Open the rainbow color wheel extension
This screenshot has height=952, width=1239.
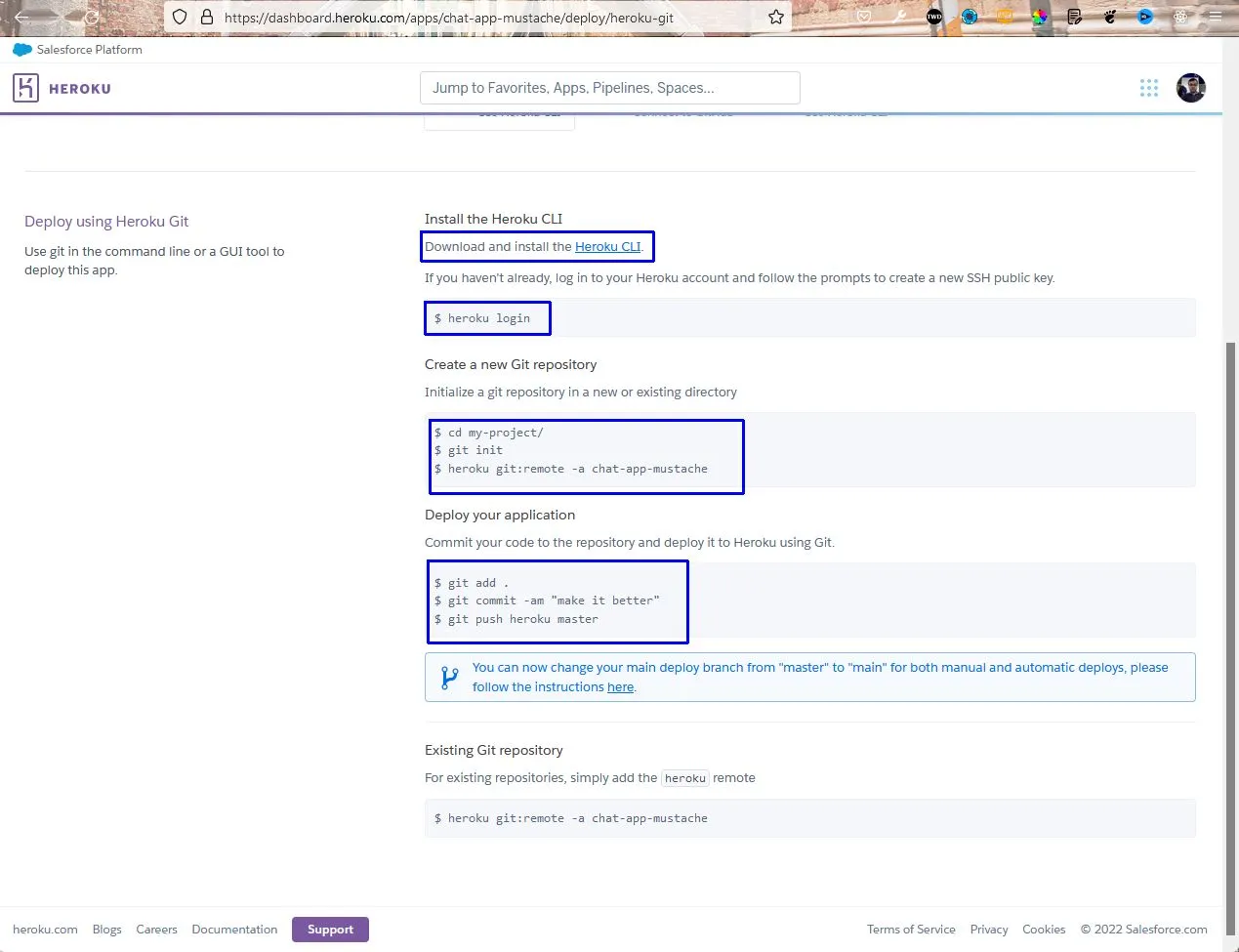click(1040, 17)
